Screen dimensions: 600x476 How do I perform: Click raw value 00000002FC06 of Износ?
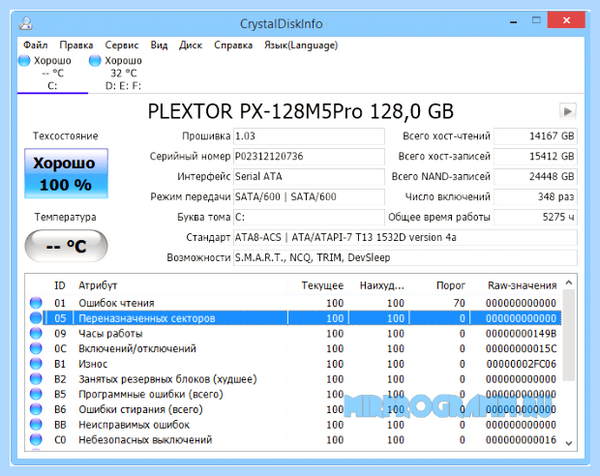[x=521, y=364]
